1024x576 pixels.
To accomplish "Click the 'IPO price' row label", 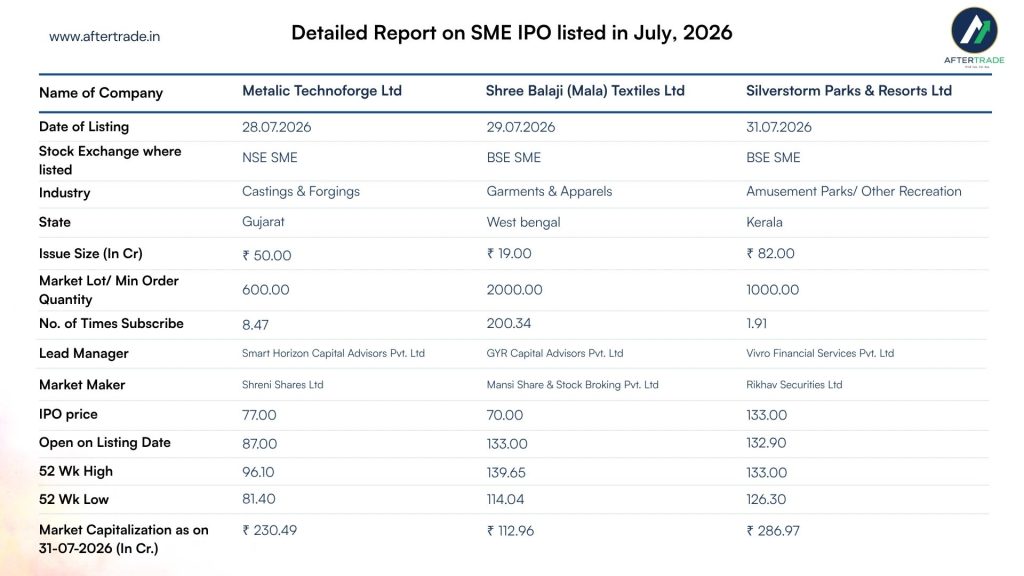I will point(68,414).
